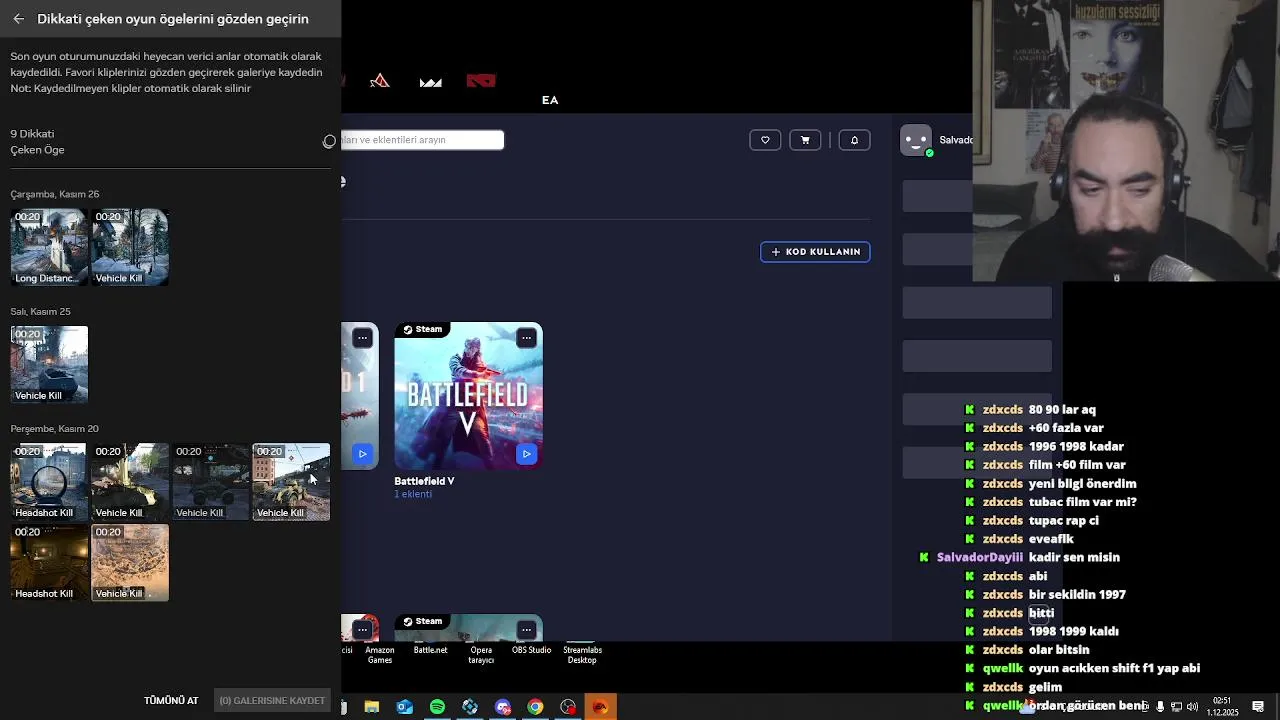The image size is (1280, 720).
Task: Select the Long Distance clip from Kasım 26
Action: pyautogui.click(x=49, y=247)
